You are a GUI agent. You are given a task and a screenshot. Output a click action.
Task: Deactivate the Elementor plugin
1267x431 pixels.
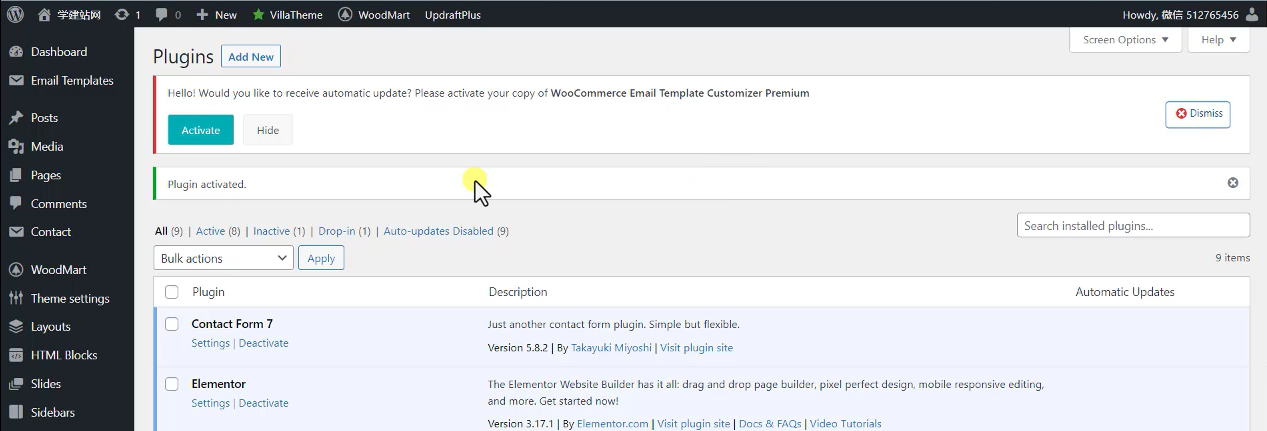click(263, 403)
